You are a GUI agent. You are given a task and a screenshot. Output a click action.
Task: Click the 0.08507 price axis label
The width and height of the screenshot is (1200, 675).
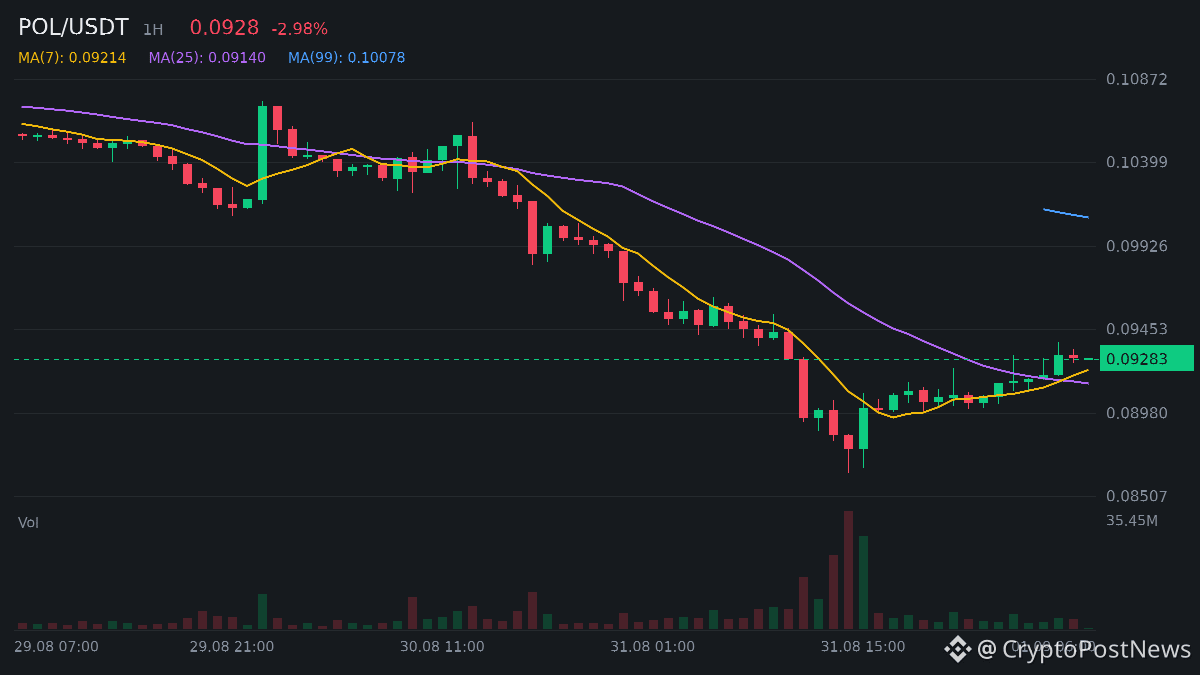(1136, 496)
